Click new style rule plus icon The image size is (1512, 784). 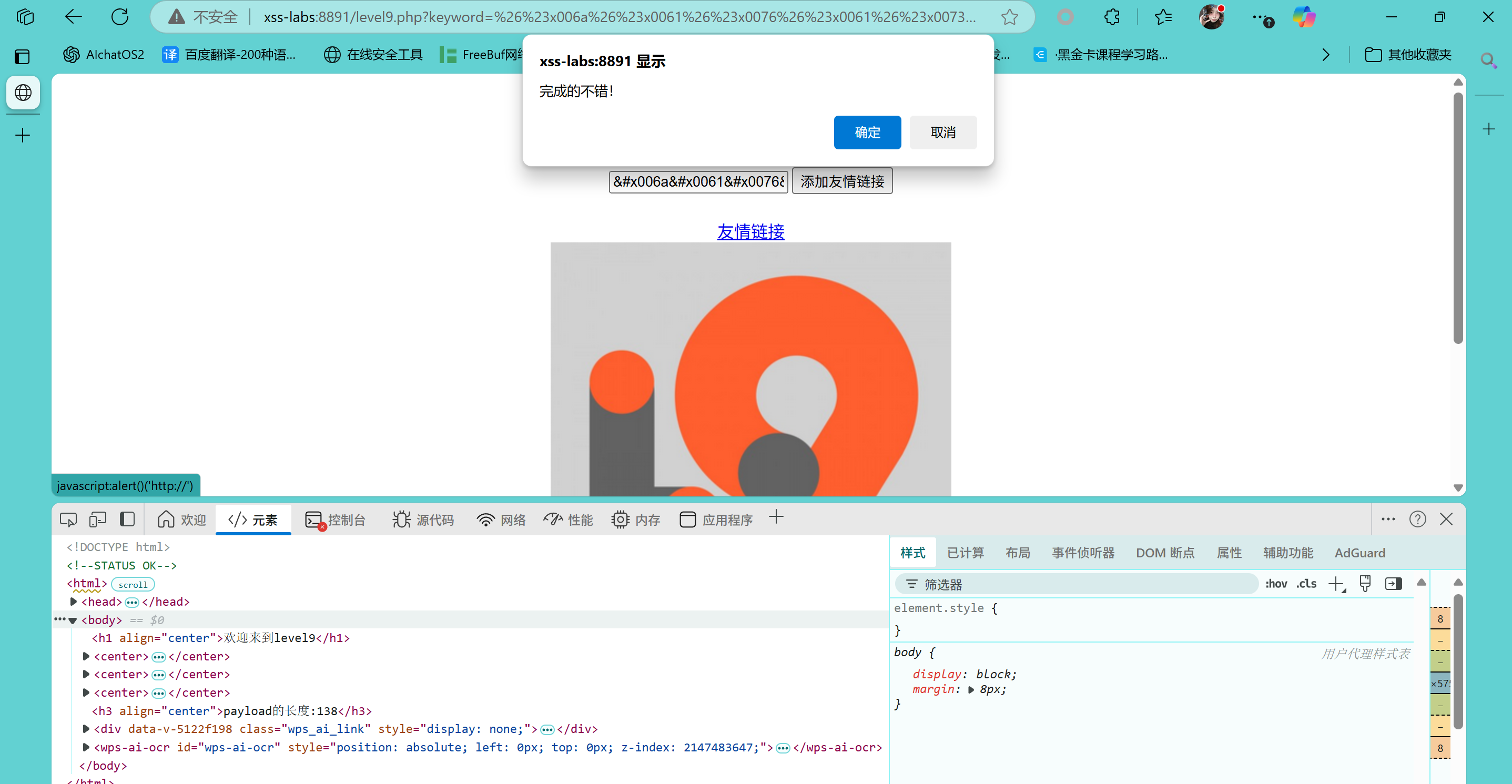coord(1336,584)
